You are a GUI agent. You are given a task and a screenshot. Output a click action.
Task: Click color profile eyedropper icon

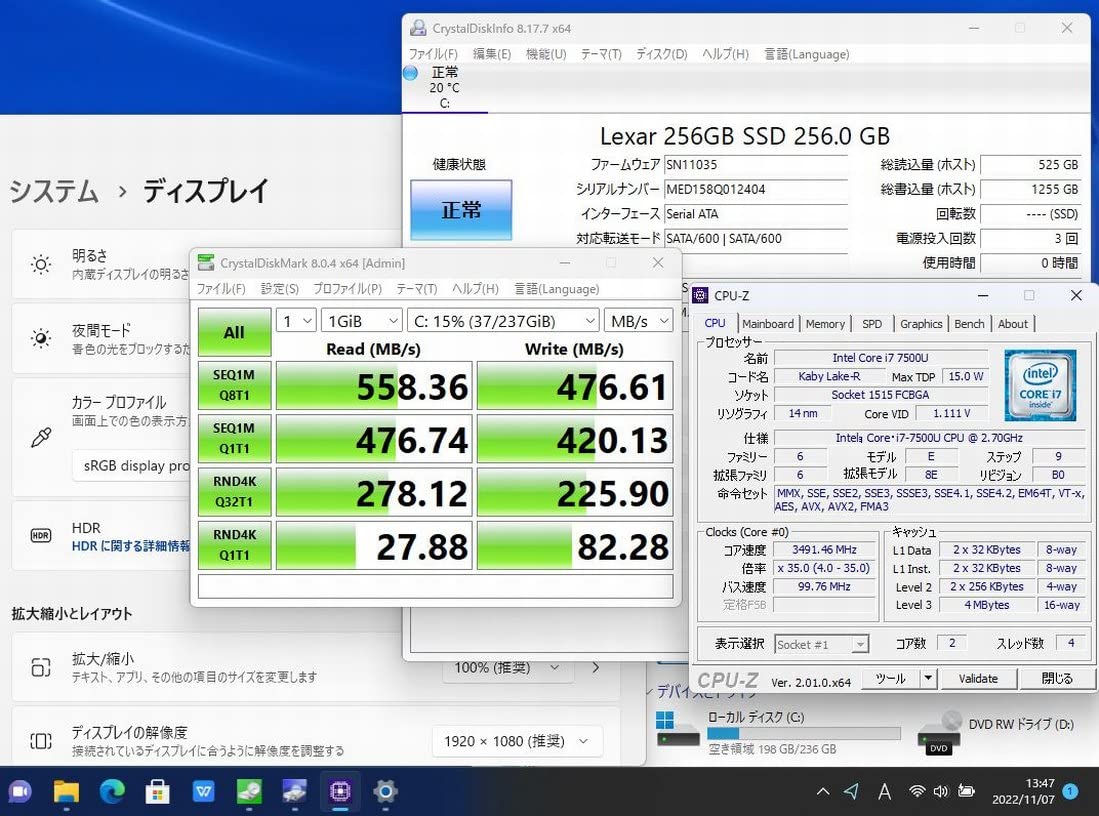tap(41, 437)
